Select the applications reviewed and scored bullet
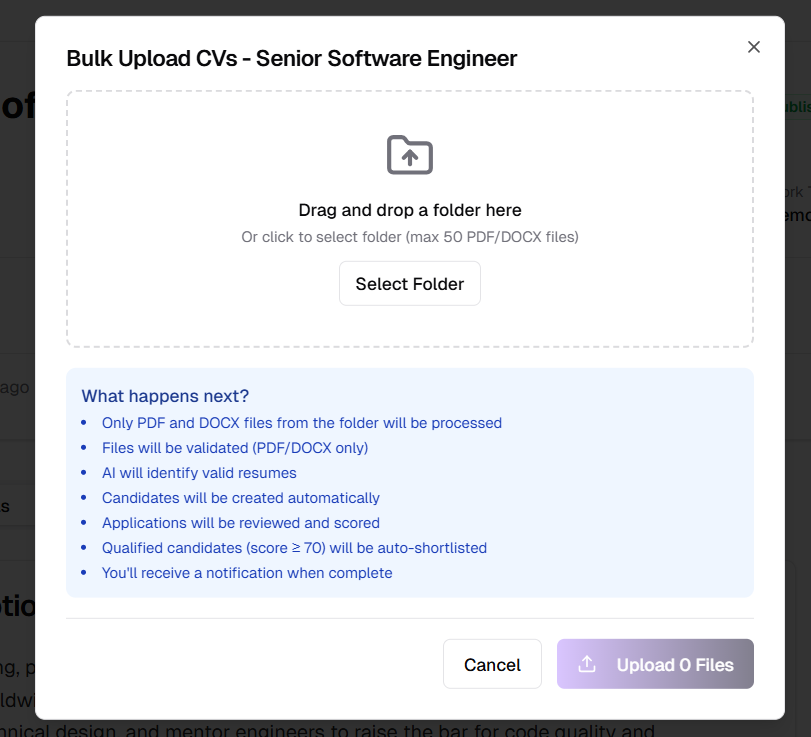The height and width of the screenshot is (737, 811). point(241,522)
